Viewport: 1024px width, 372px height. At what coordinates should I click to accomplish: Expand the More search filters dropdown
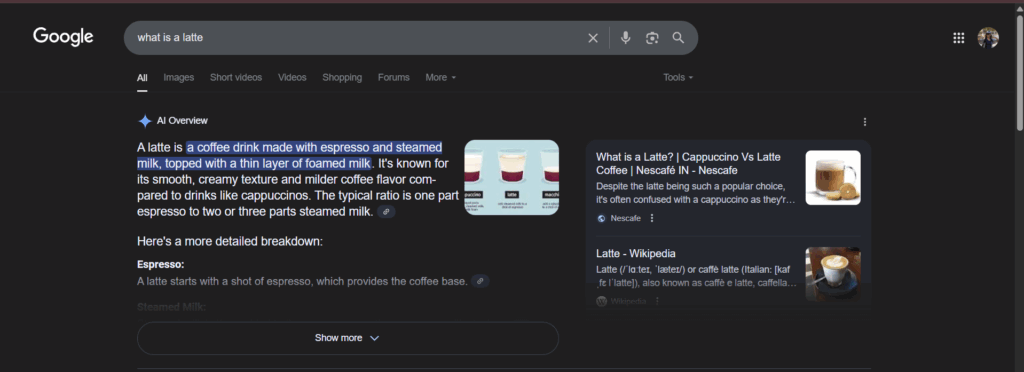[x=441, y=78]
